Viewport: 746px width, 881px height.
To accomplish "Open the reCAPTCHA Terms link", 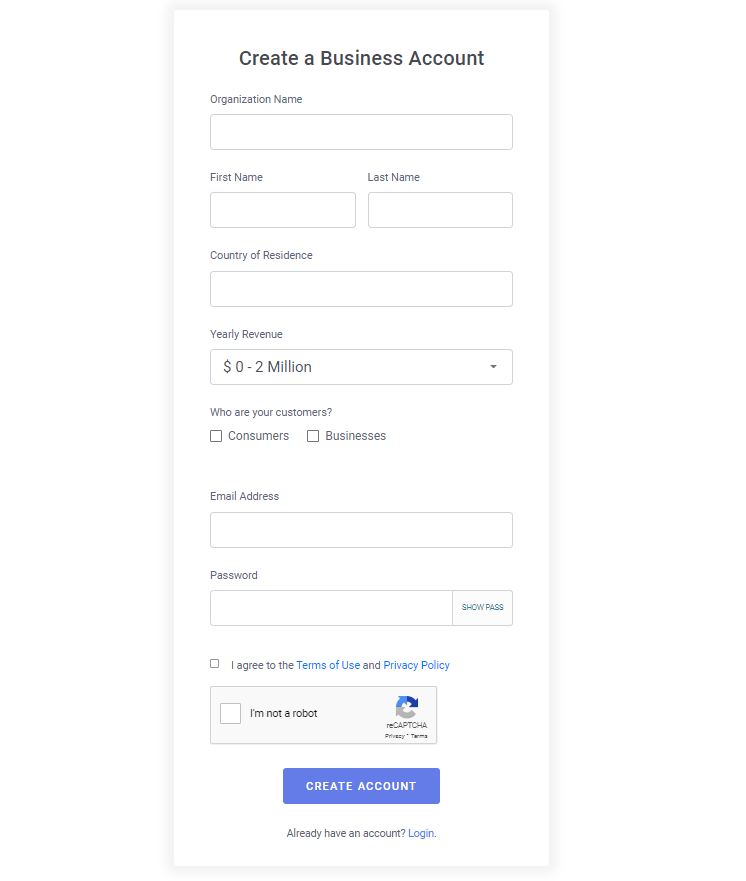I will pyautogui.click(x=419, y=736).
